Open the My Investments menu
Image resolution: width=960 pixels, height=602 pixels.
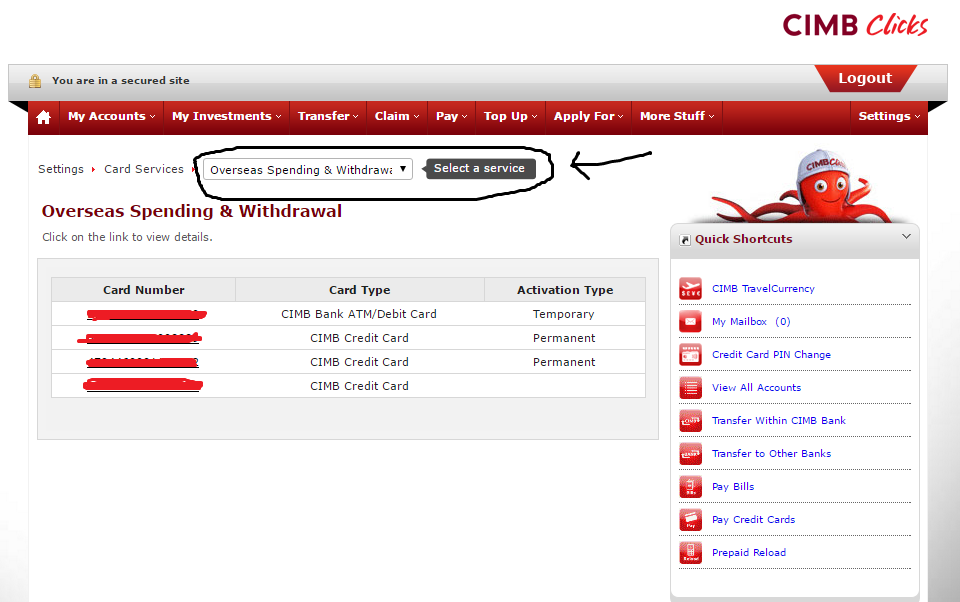[x=227, y=116]
